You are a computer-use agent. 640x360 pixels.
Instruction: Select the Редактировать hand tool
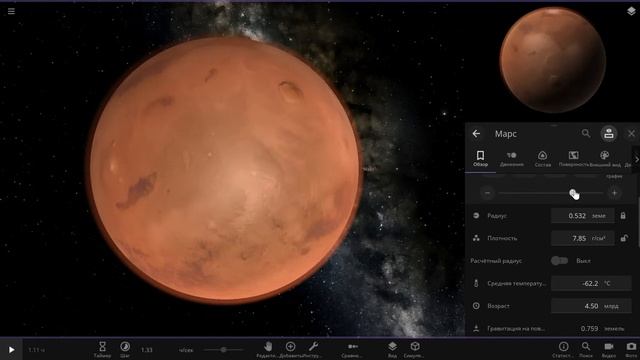[x=267, y=349]
